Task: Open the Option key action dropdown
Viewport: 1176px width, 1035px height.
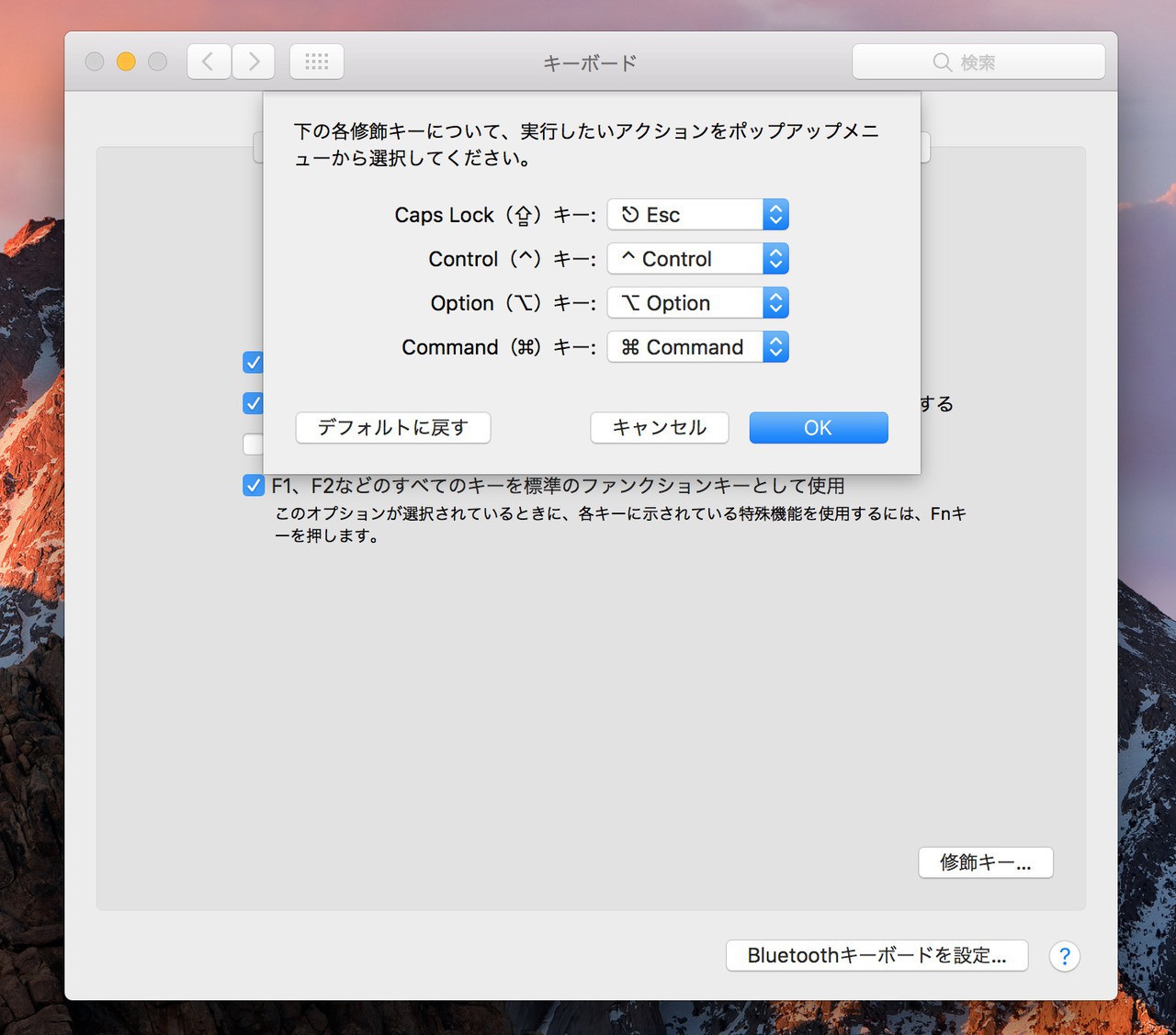Action: click(x=685, y=303)
